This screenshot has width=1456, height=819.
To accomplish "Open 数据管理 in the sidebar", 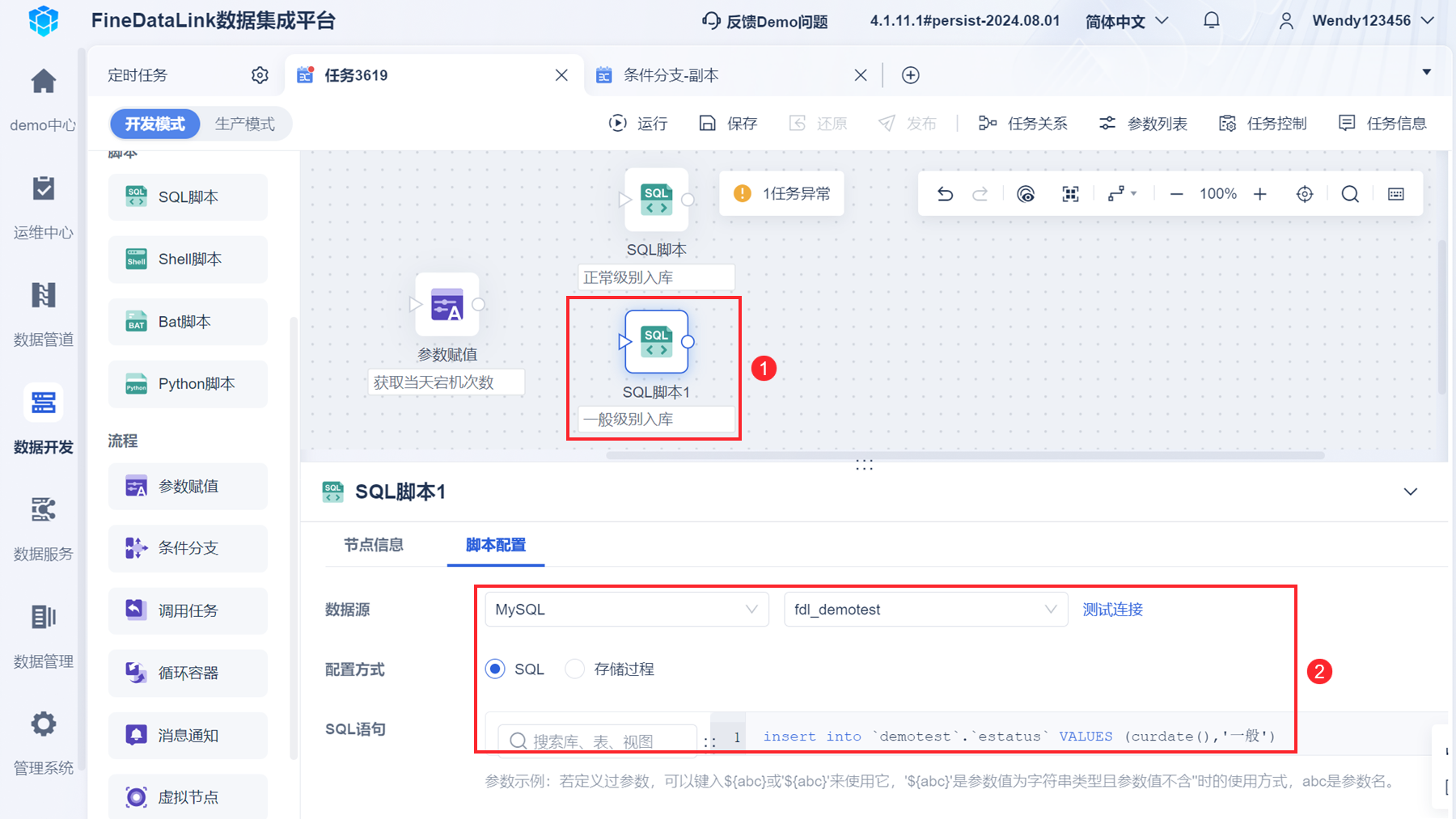I will 44,637.
